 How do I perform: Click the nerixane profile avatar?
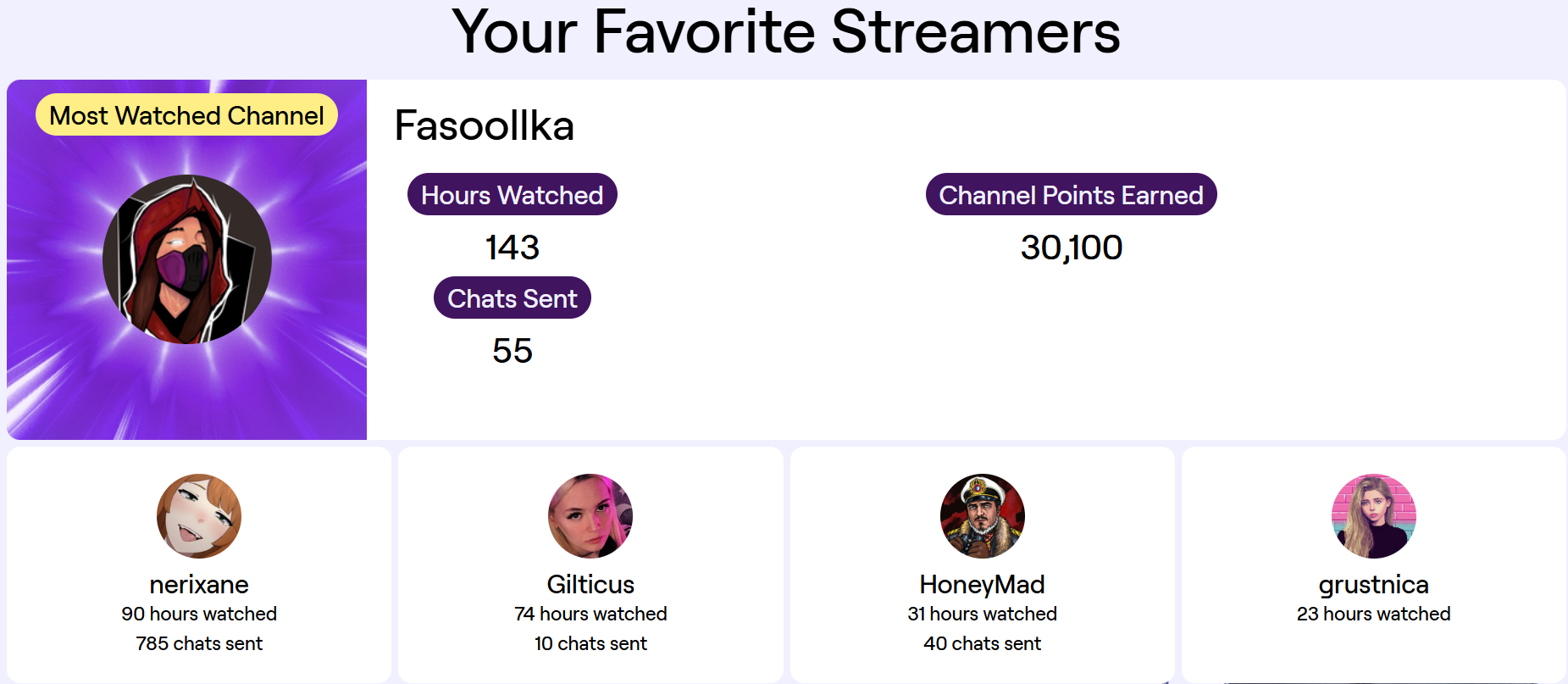(x=199, y=516)
